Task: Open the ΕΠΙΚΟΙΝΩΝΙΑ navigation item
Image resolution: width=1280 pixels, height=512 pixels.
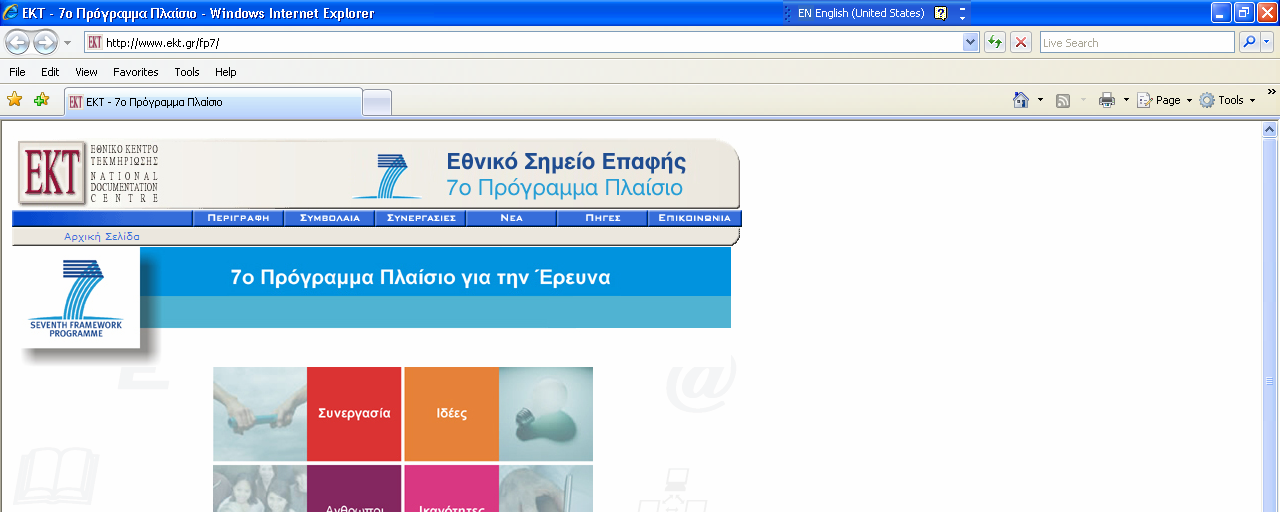Action: click(694, 217)
